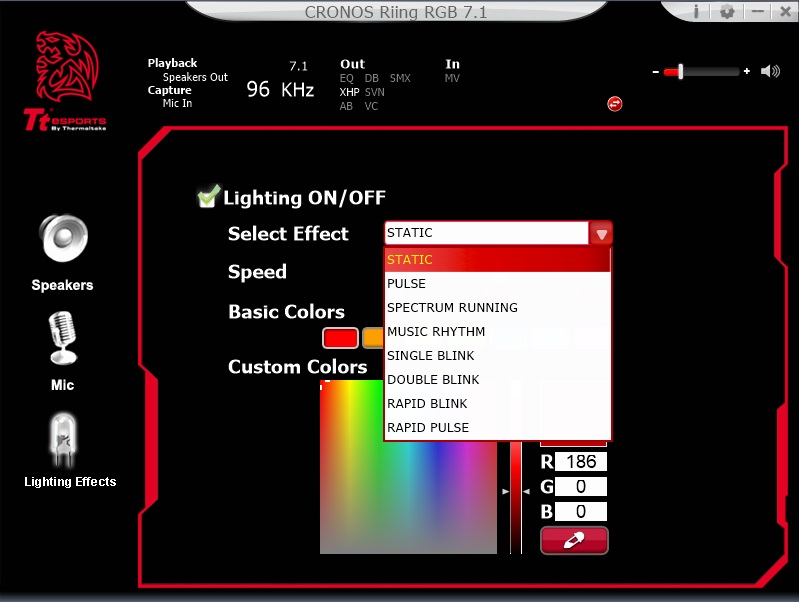Open the Lighting Effects page

click(69, 450)
